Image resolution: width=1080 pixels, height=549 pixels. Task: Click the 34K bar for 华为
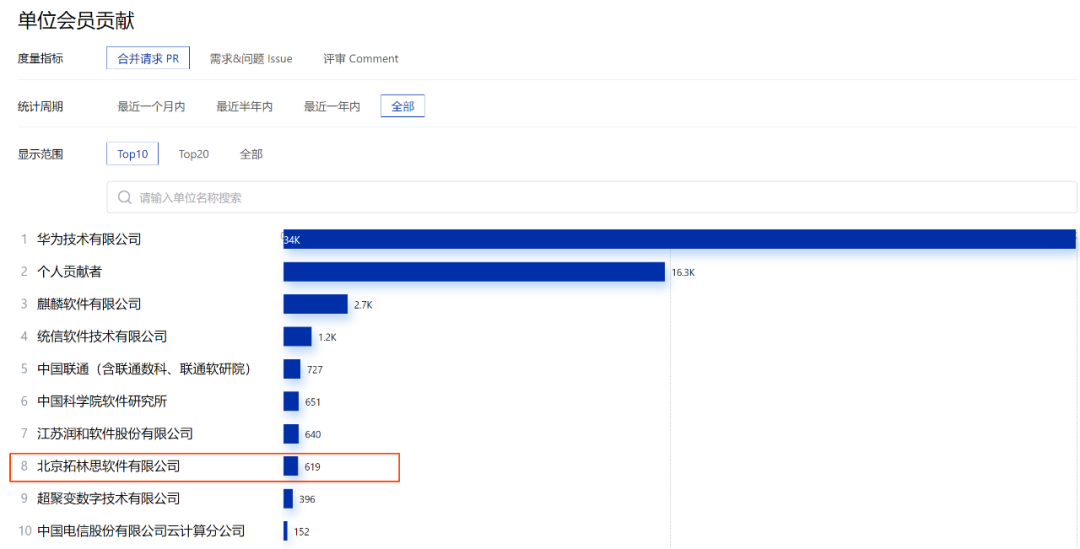click(679, 239)
